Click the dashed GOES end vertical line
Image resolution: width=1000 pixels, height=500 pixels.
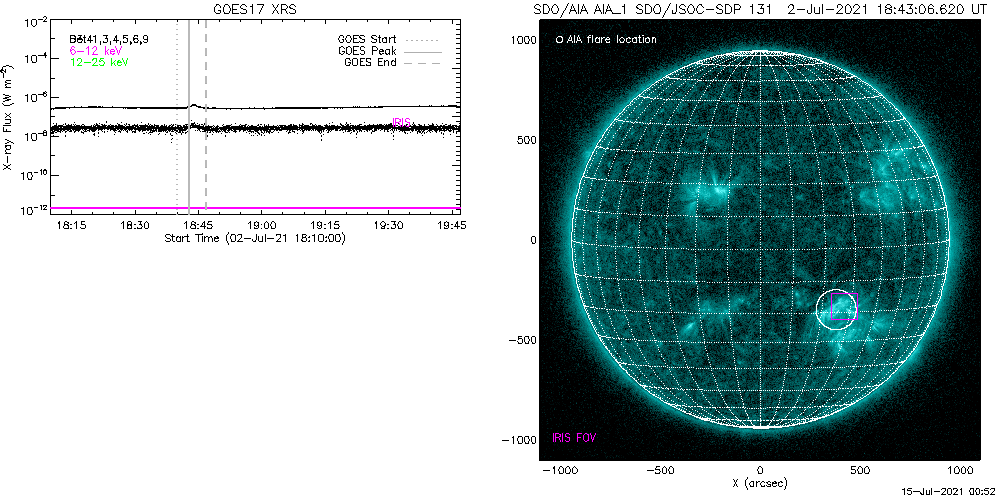[205, 115]
